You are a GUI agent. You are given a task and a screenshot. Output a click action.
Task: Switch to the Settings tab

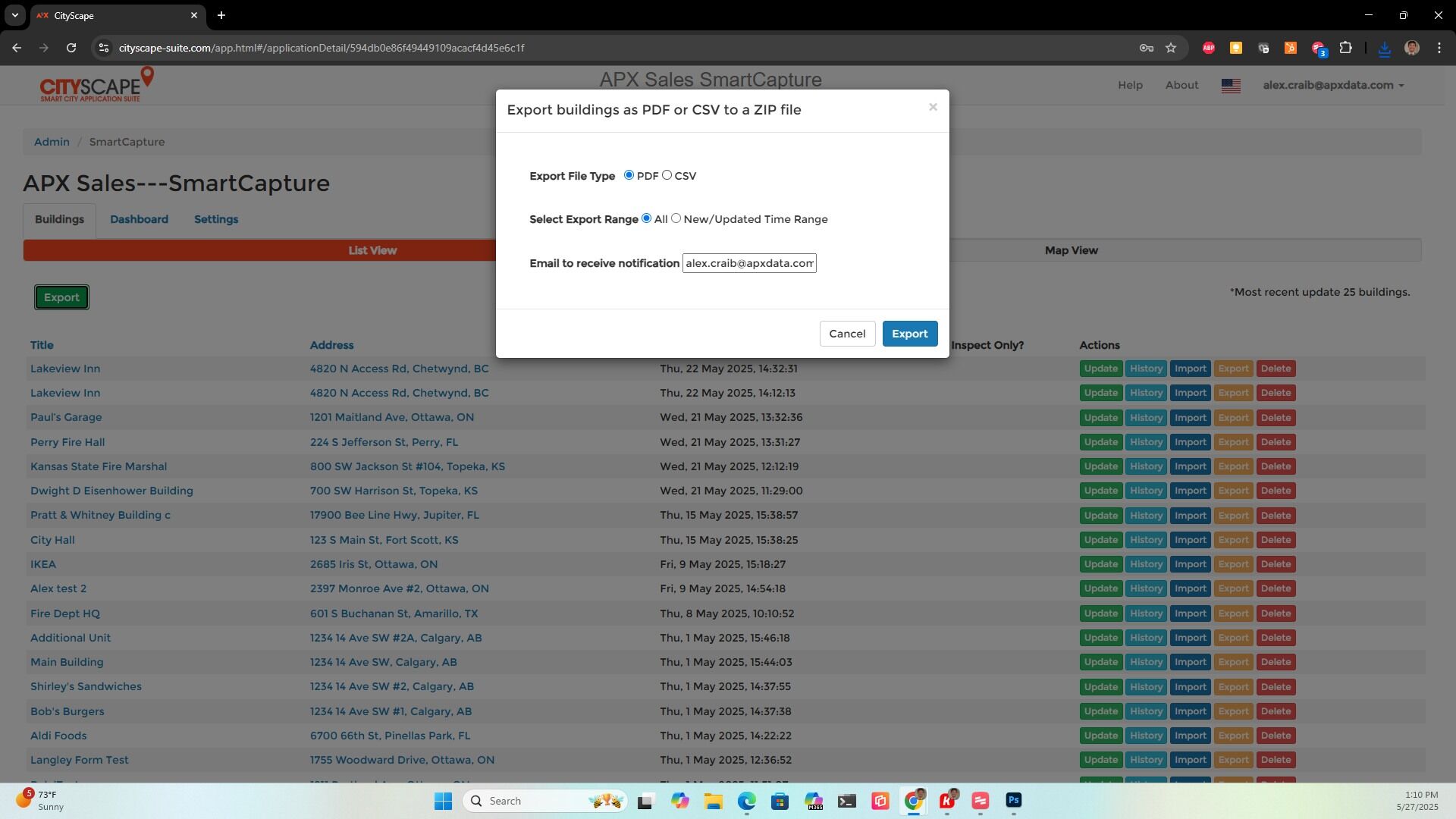(216, 219)
